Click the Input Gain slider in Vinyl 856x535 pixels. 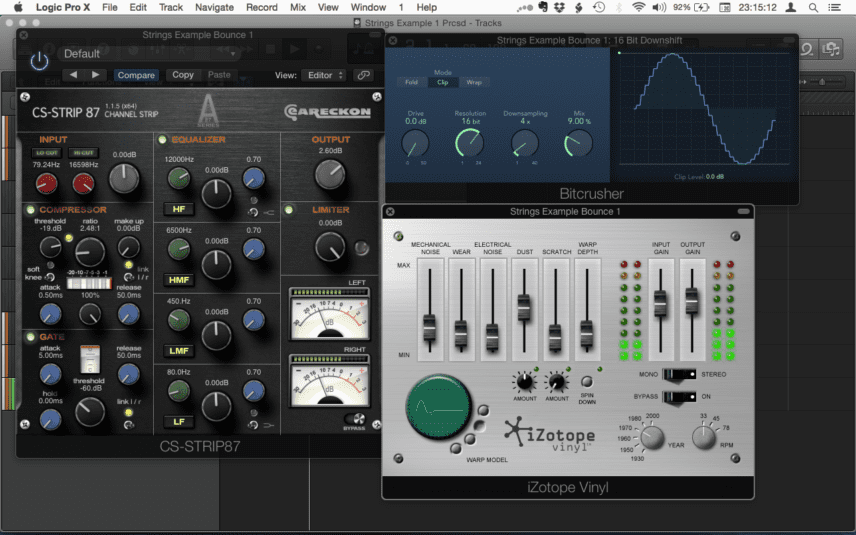click(x=661, y=303)
